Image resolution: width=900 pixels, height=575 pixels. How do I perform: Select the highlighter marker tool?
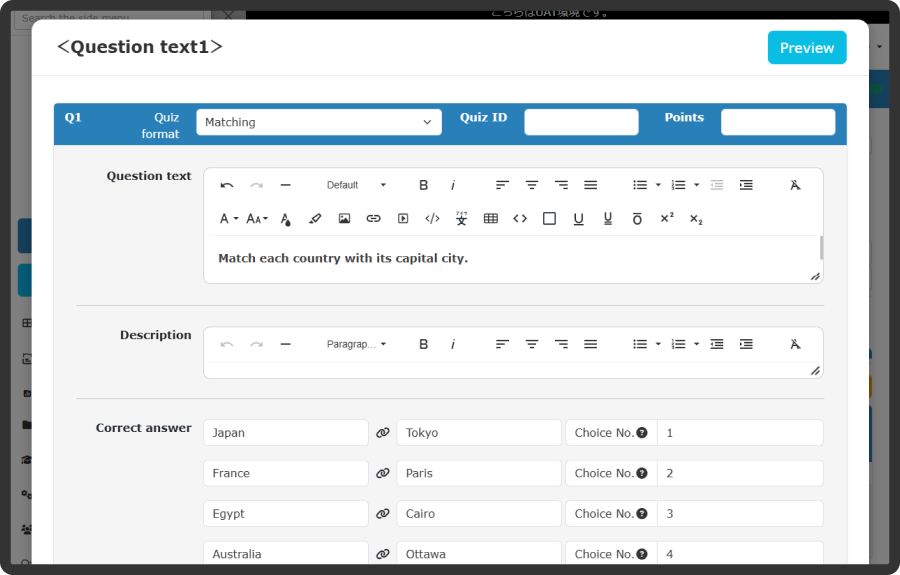coord(315,219)
